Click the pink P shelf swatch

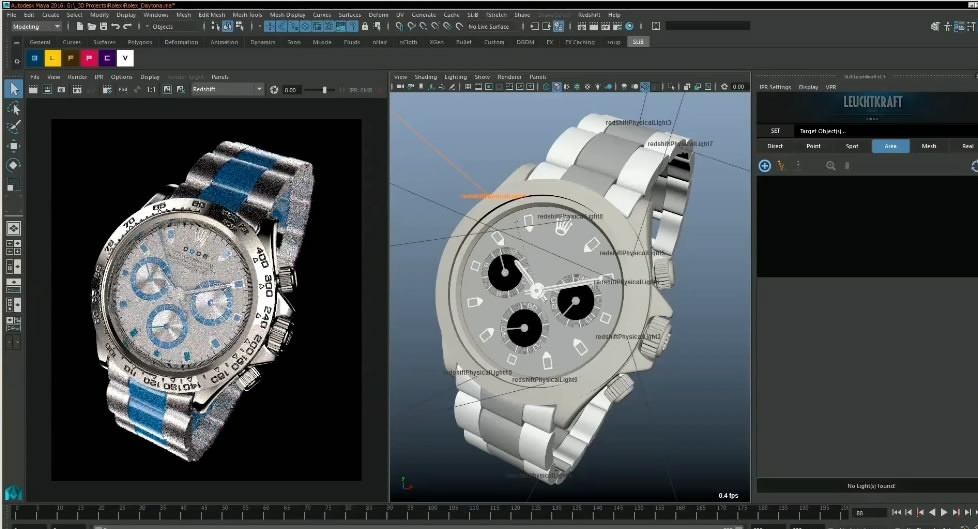89,58
